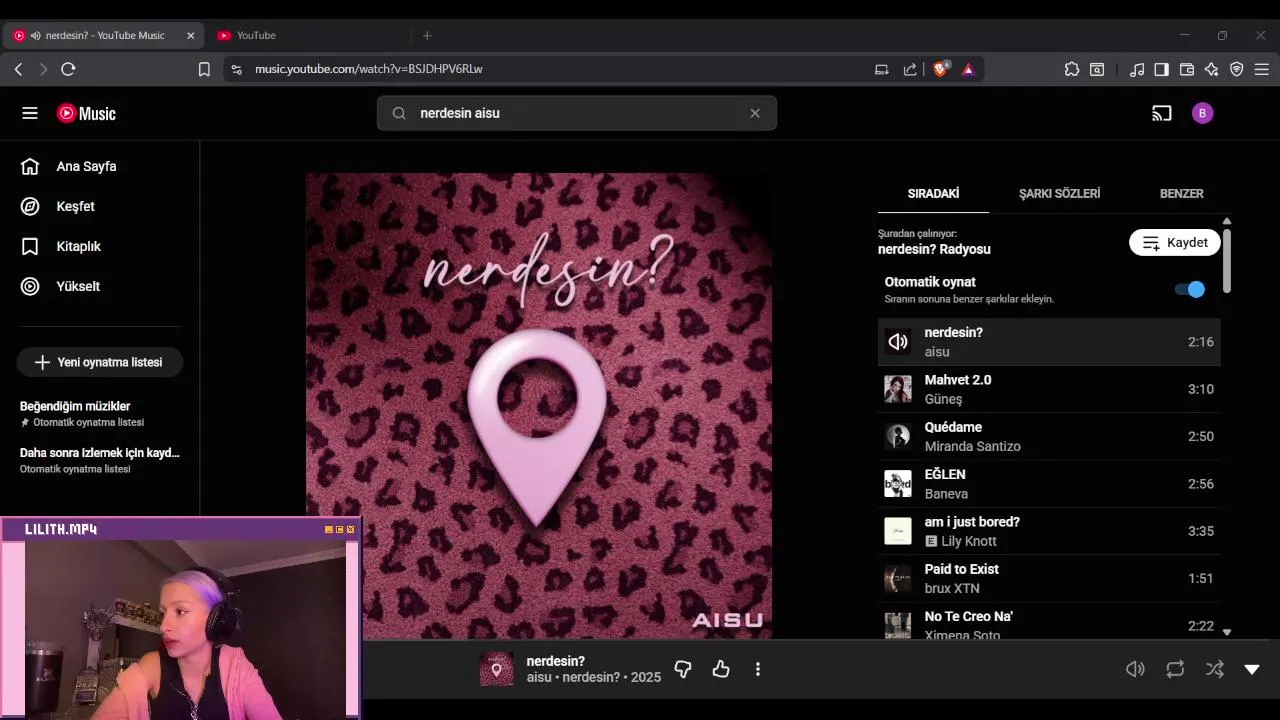
Task: Collapse the player page with down arrow
Action: click(1252, 669)
